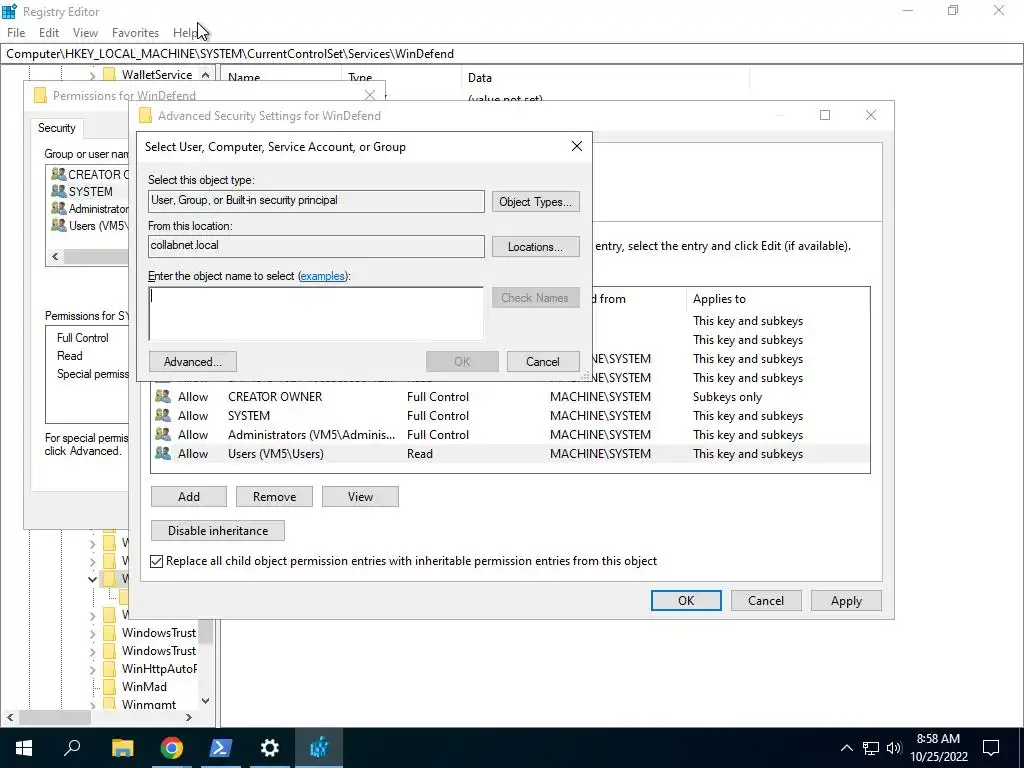Click the user icon of Users (VM5\Users) row
Viewport: 1024px width, 768px height.
(x=163, y=453)
